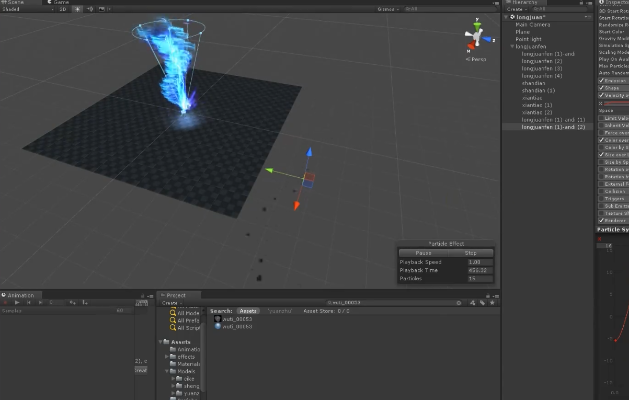This screenshot has width=629, height=400.
Task: Open the Gizmos dropdown in Scene view
Action: pyautogui.click(x=388, y=9)
